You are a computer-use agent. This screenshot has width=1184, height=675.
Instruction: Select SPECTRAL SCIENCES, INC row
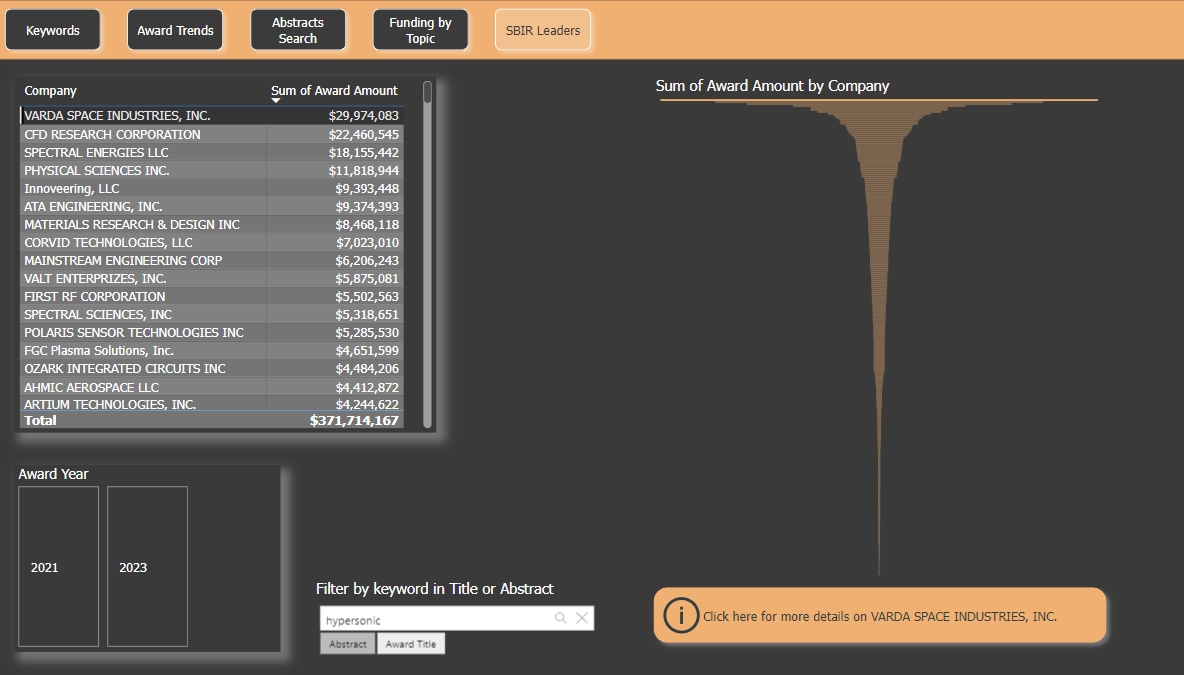tap(211, 315)
